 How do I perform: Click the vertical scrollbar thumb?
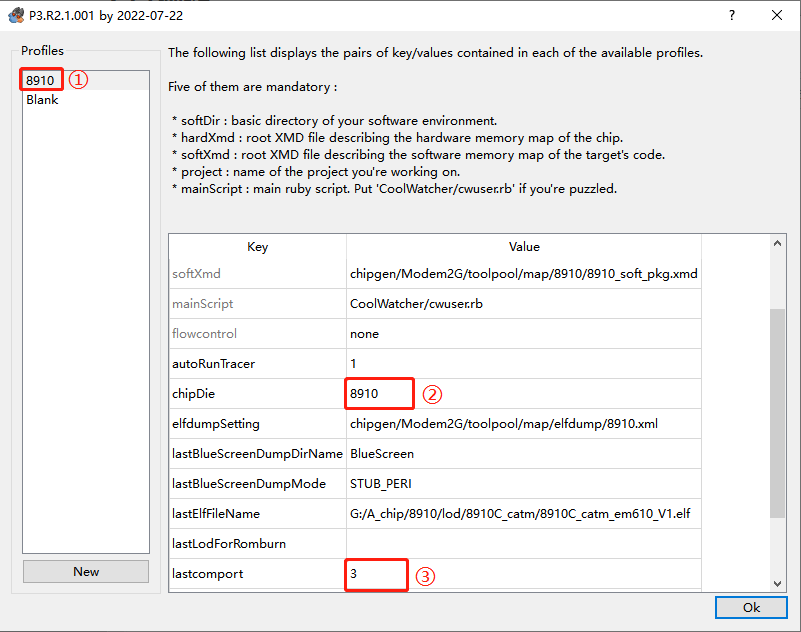(x=778, y=413)
